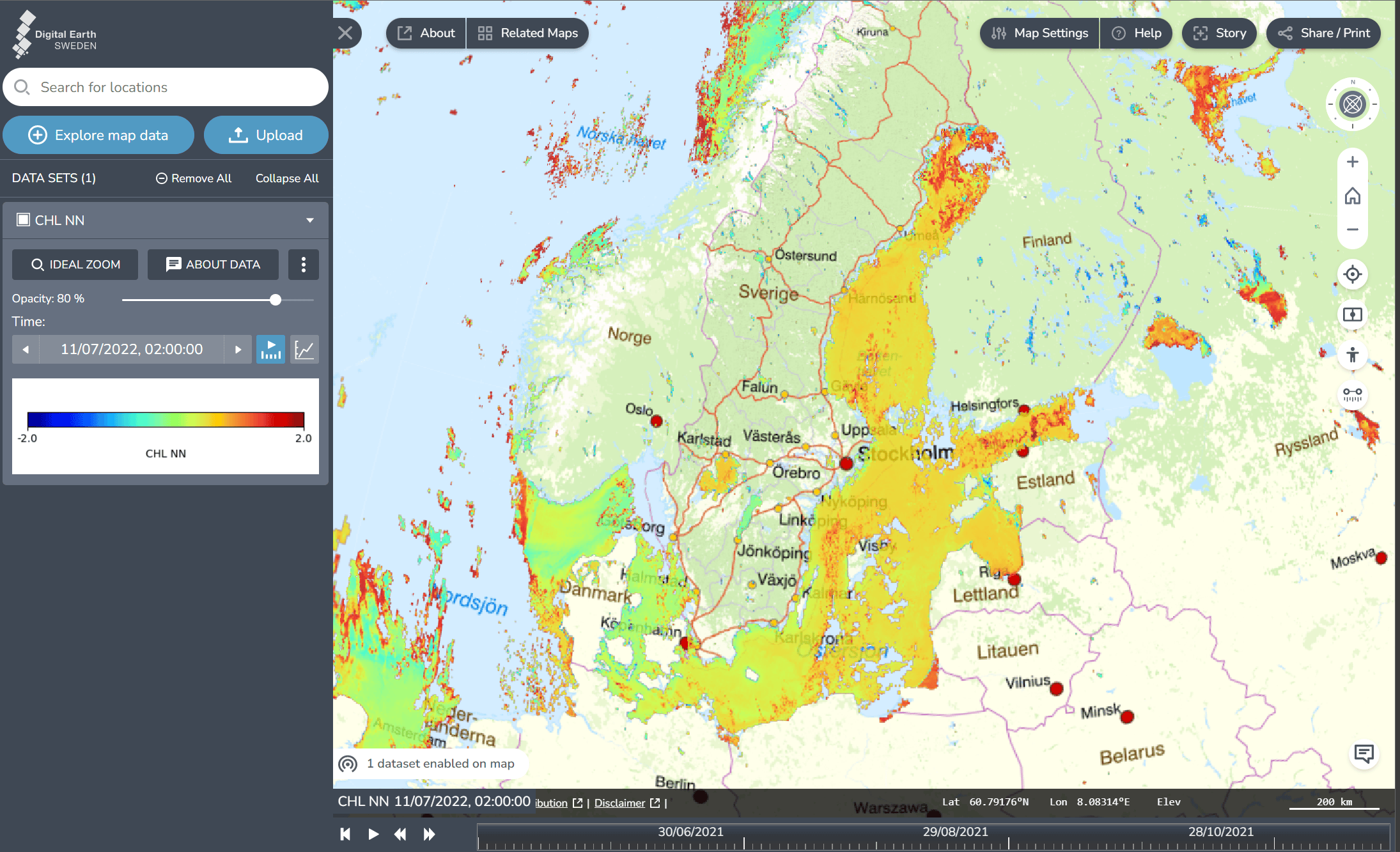Click the Explore map data button
This screenshot has width=1400, height=852.
(98, 135)
